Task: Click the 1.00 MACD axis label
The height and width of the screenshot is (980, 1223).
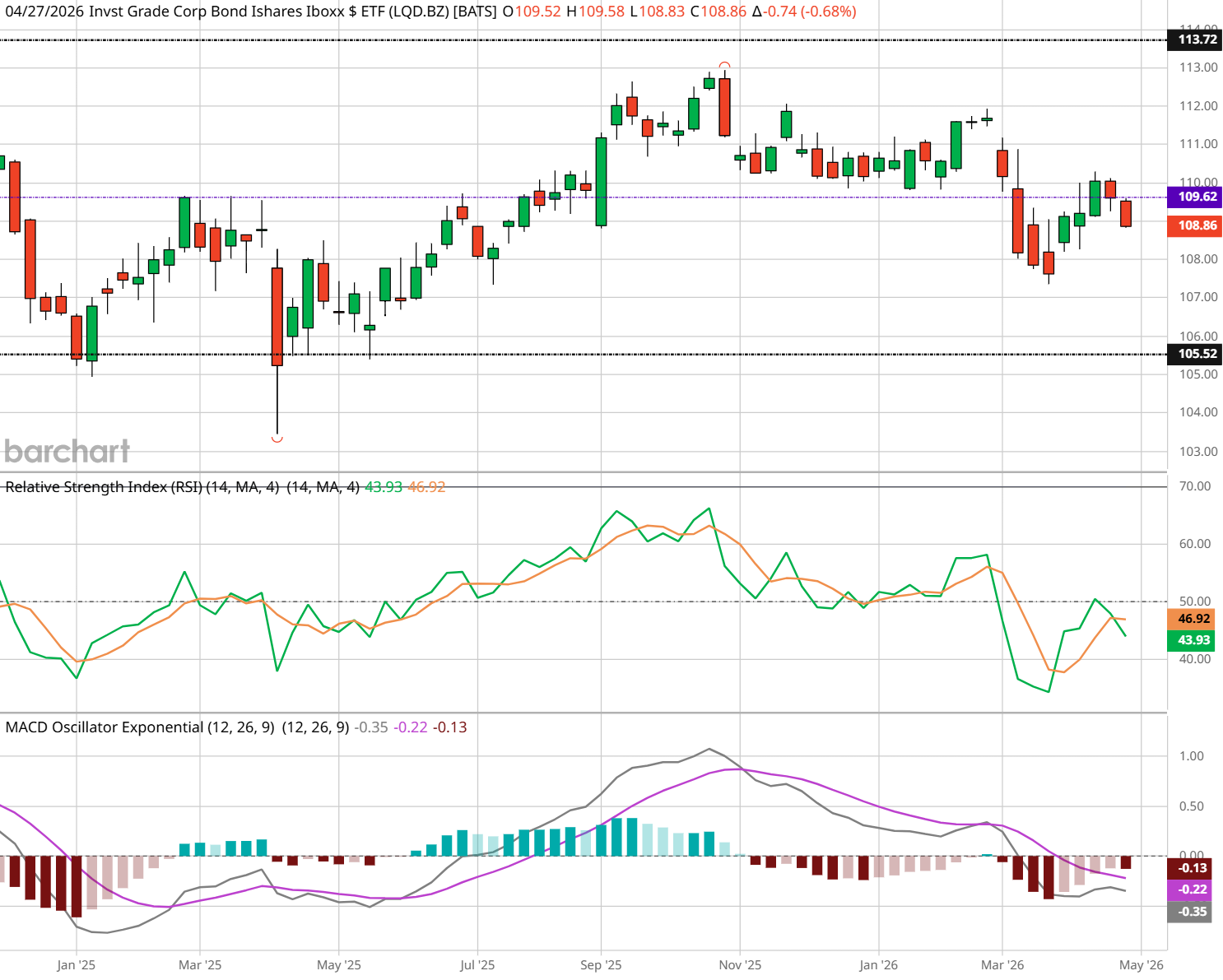Action: 1192,756
